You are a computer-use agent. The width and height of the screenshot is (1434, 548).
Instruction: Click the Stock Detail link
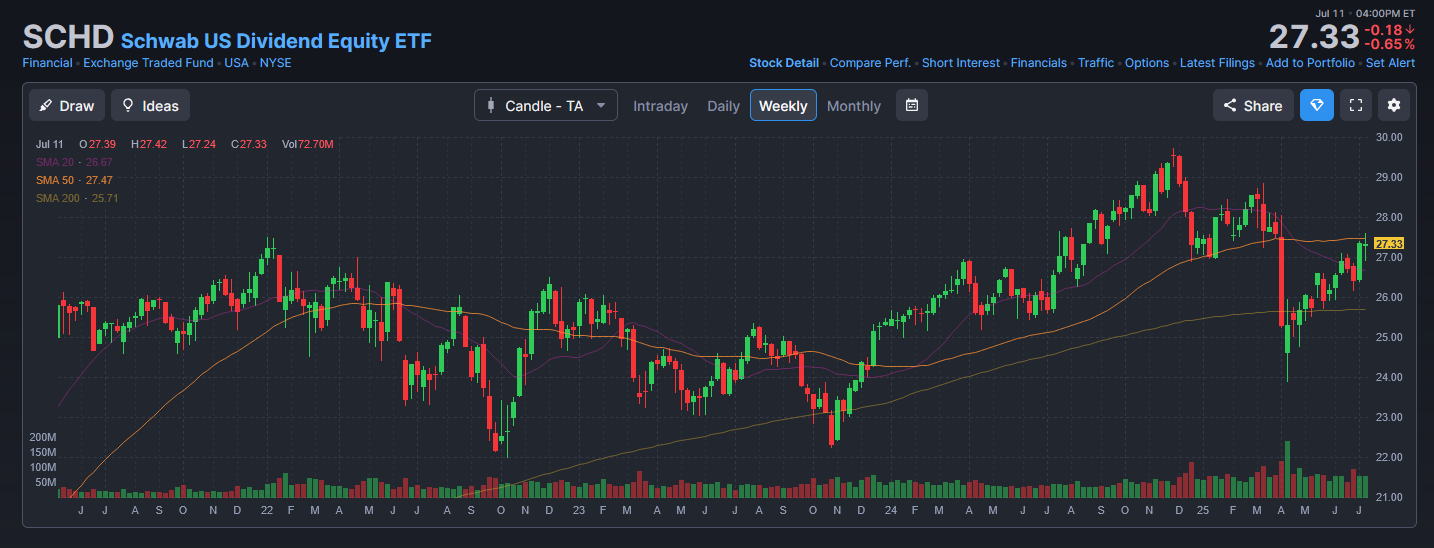coord(784,63)
